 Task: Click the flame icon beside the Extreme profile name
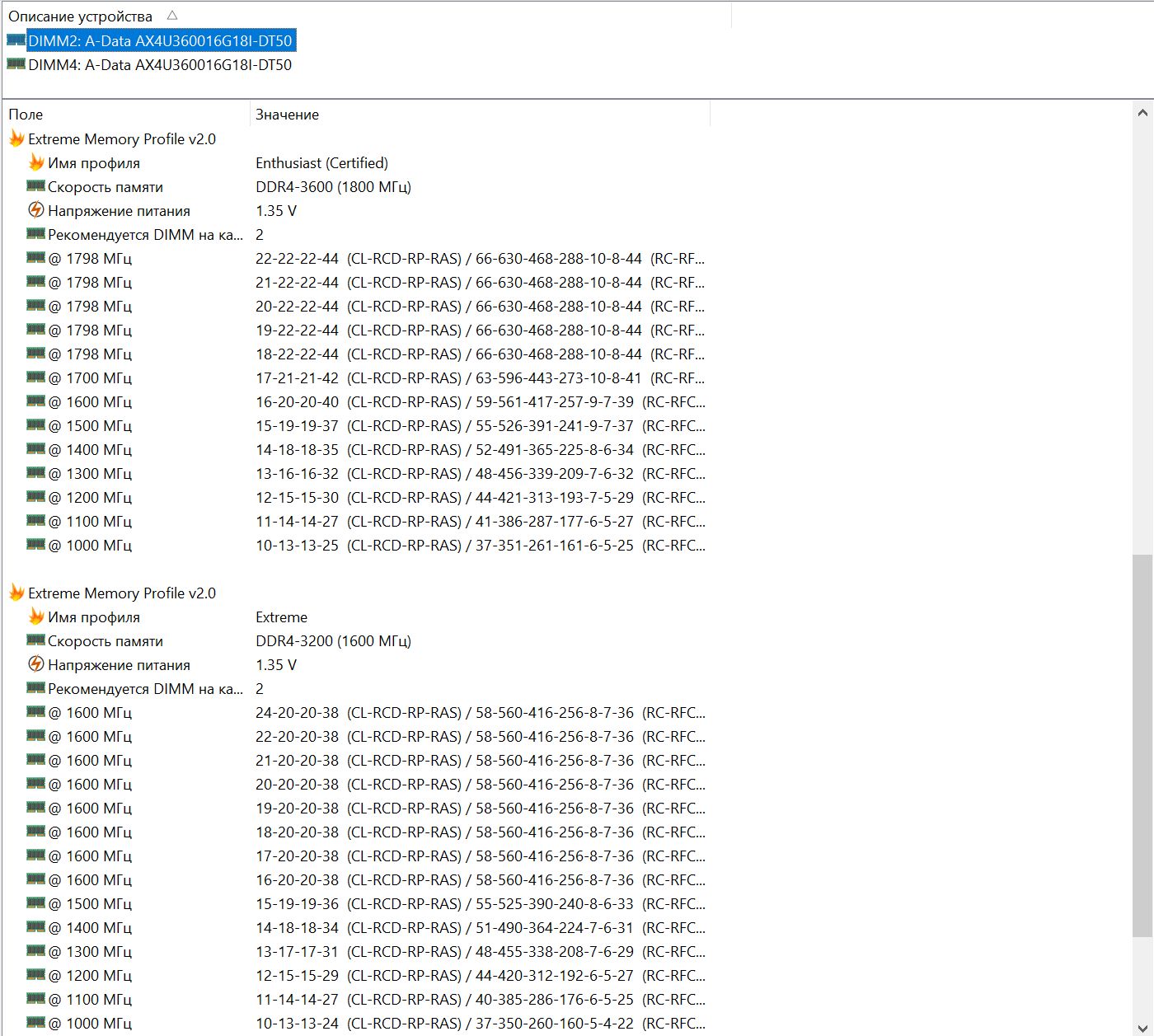(x=36, y=616)
